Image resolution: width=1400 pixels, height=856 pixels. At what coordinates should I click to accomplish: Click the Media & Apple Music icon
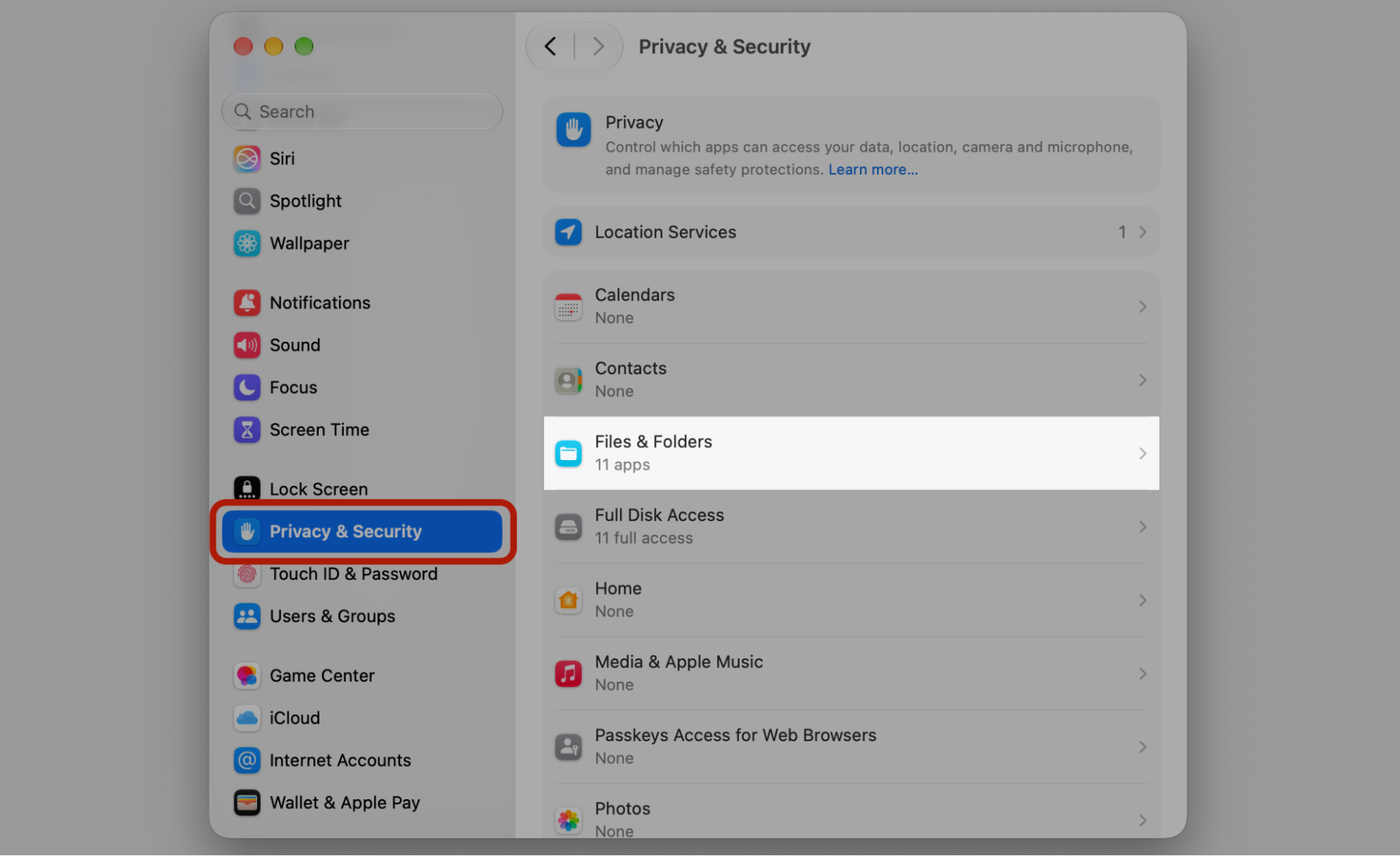568,674
